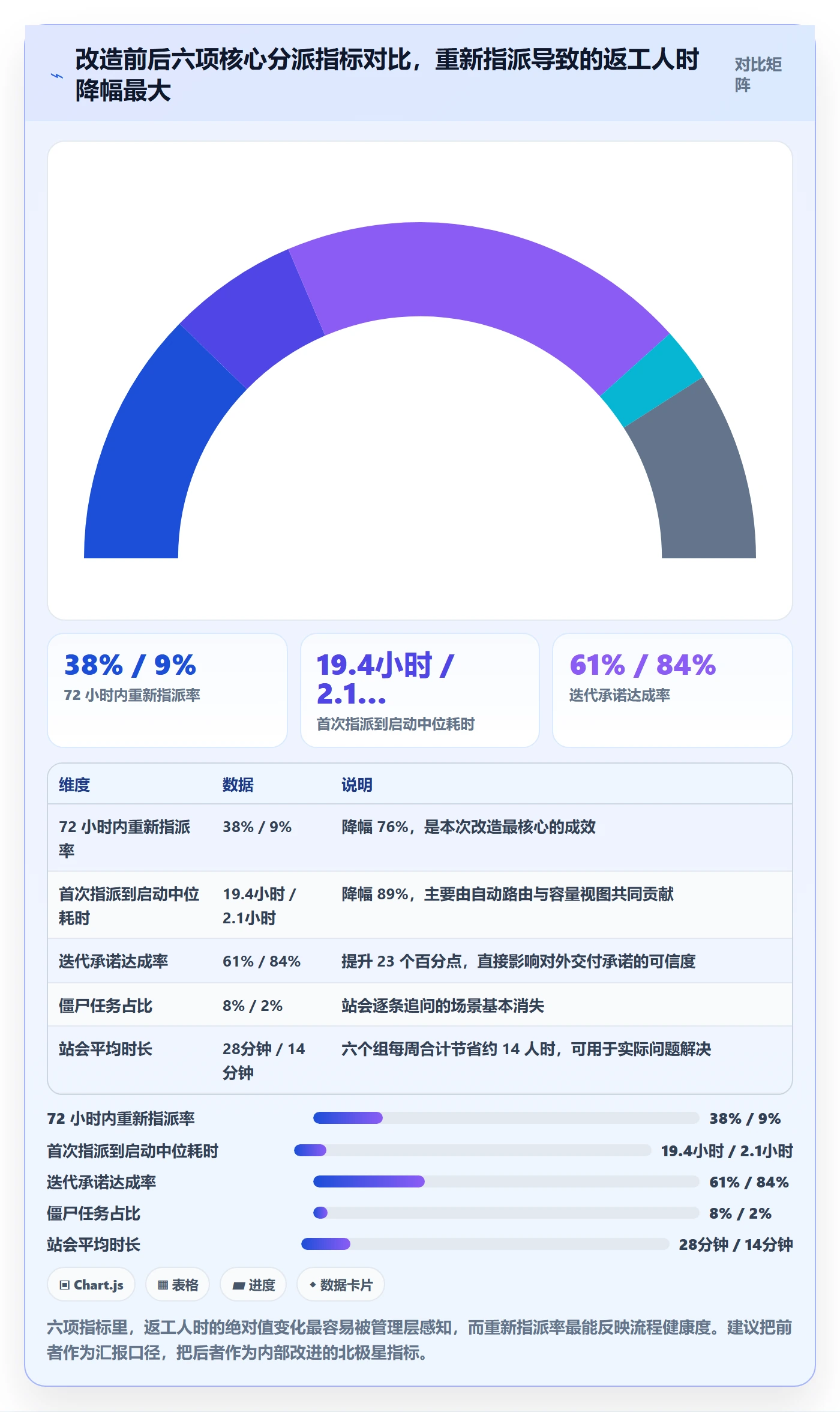Open the 38% / 9% data card
This screenshot has height=1412, width=840.
point(167,690)
